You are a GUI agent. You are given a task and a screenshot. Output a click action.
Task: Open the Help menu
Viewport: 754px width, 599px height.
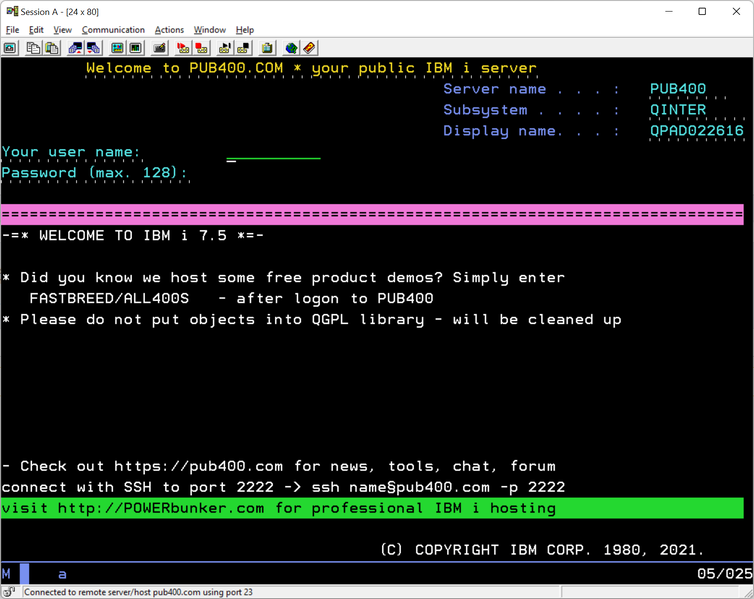point(245,30)
